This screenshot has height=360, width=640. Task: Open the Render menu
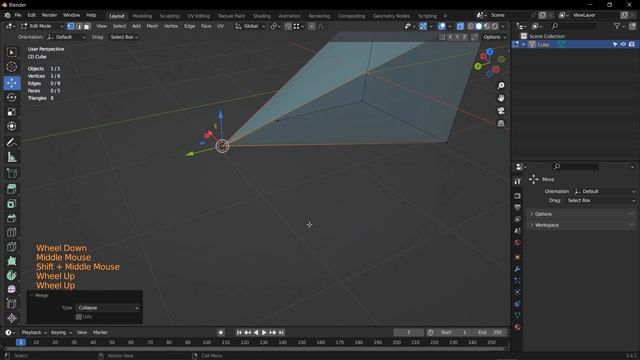click(49, 15)
